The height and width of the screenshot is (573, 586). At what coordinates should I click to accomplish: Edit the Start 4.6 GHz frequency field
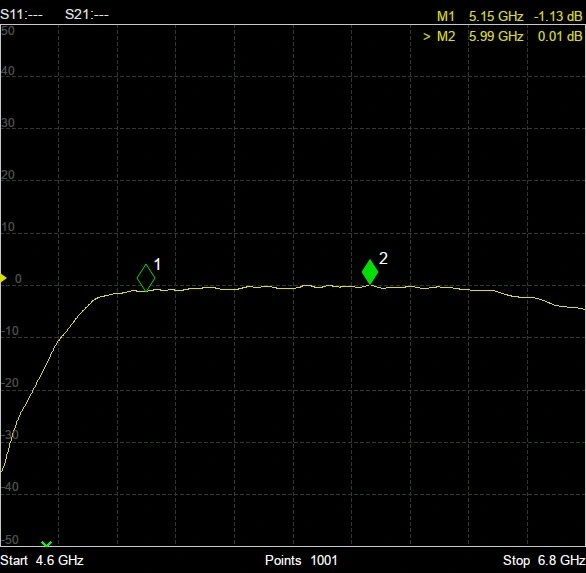click(42, 560)
